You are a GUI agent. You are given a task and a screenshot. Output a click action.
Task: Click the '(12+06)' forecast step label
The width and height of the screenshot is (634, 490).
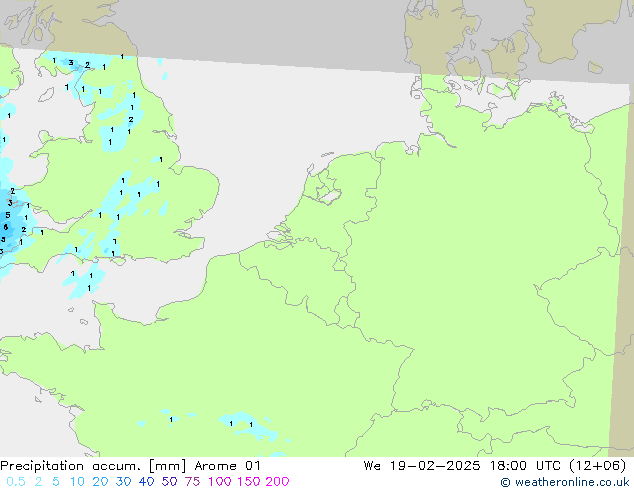click(x=598, y=466)
